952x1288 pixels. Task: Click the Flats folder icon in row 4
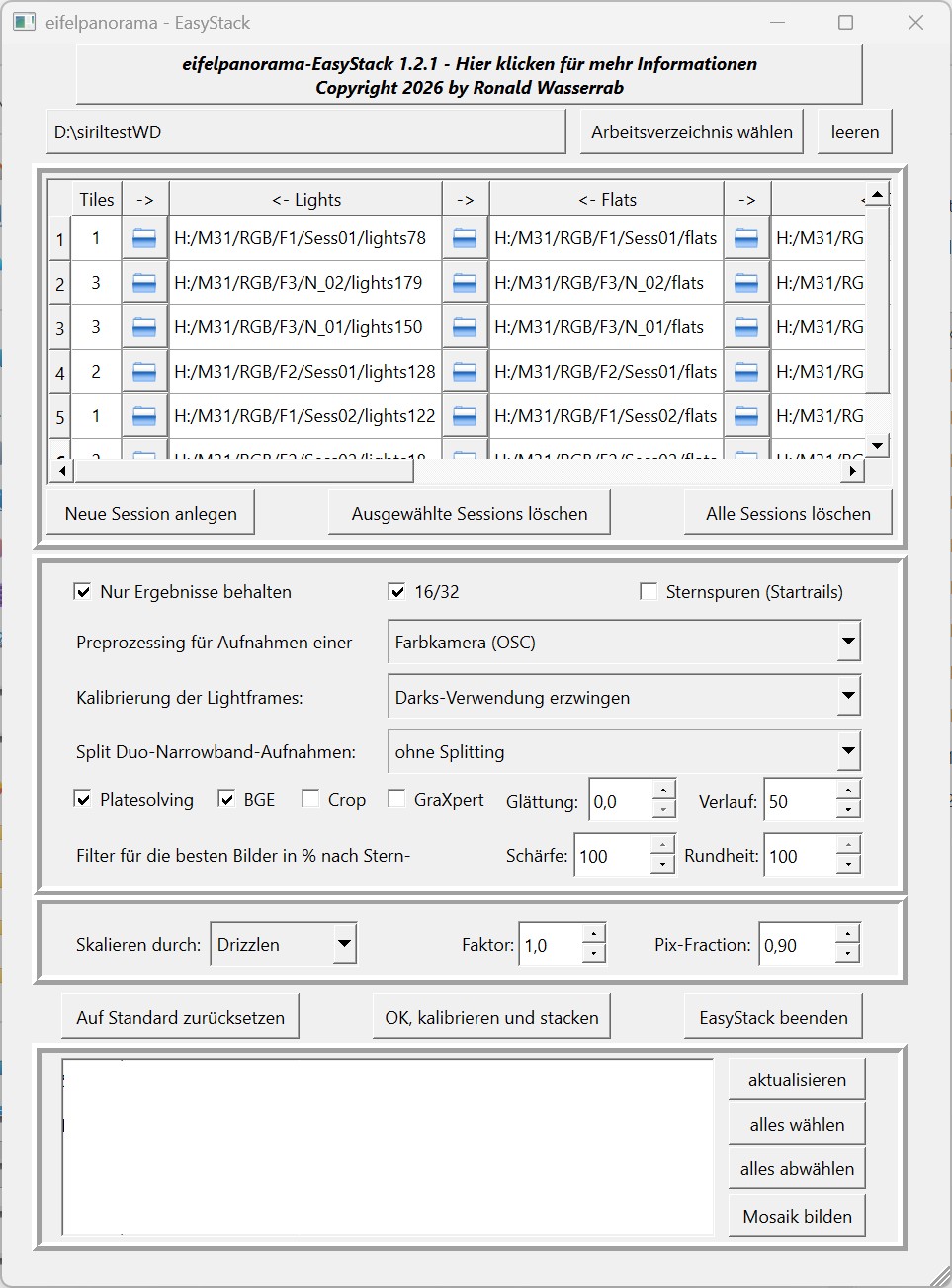[465, 372]
